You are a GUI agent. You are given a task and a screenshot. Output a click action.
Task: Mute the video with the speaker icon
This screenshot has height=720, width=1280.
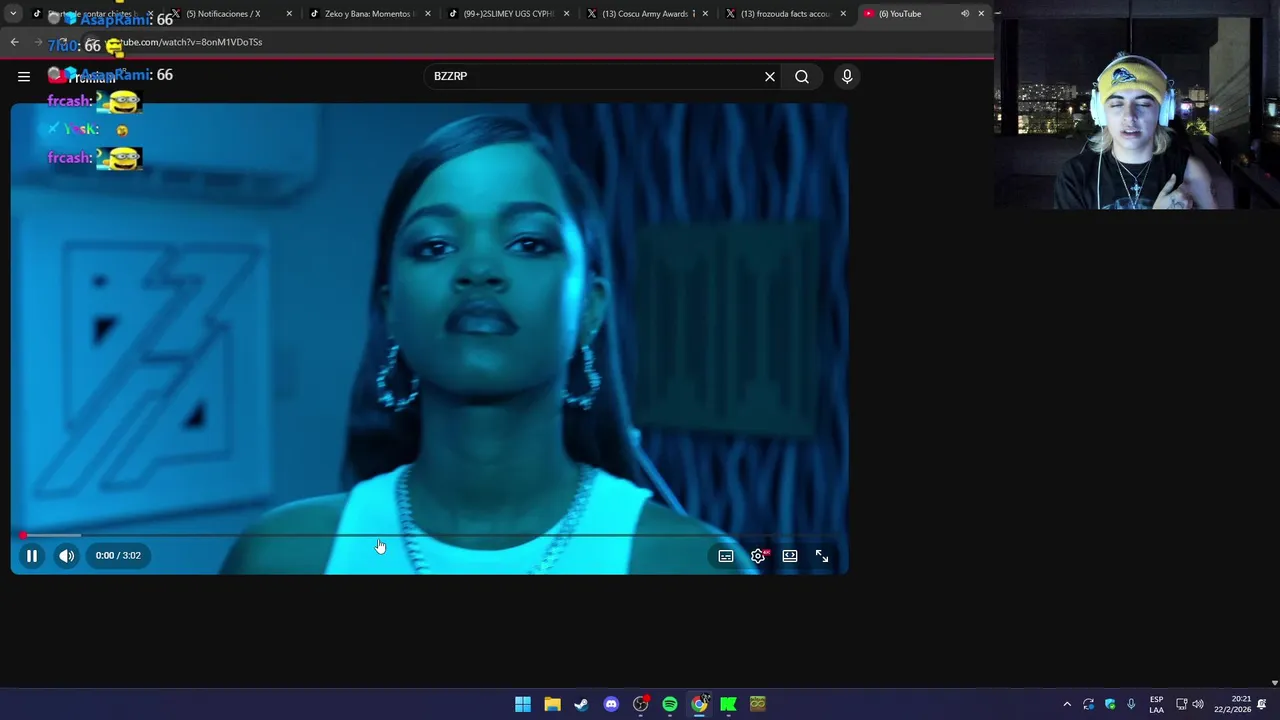pos(66,556)
